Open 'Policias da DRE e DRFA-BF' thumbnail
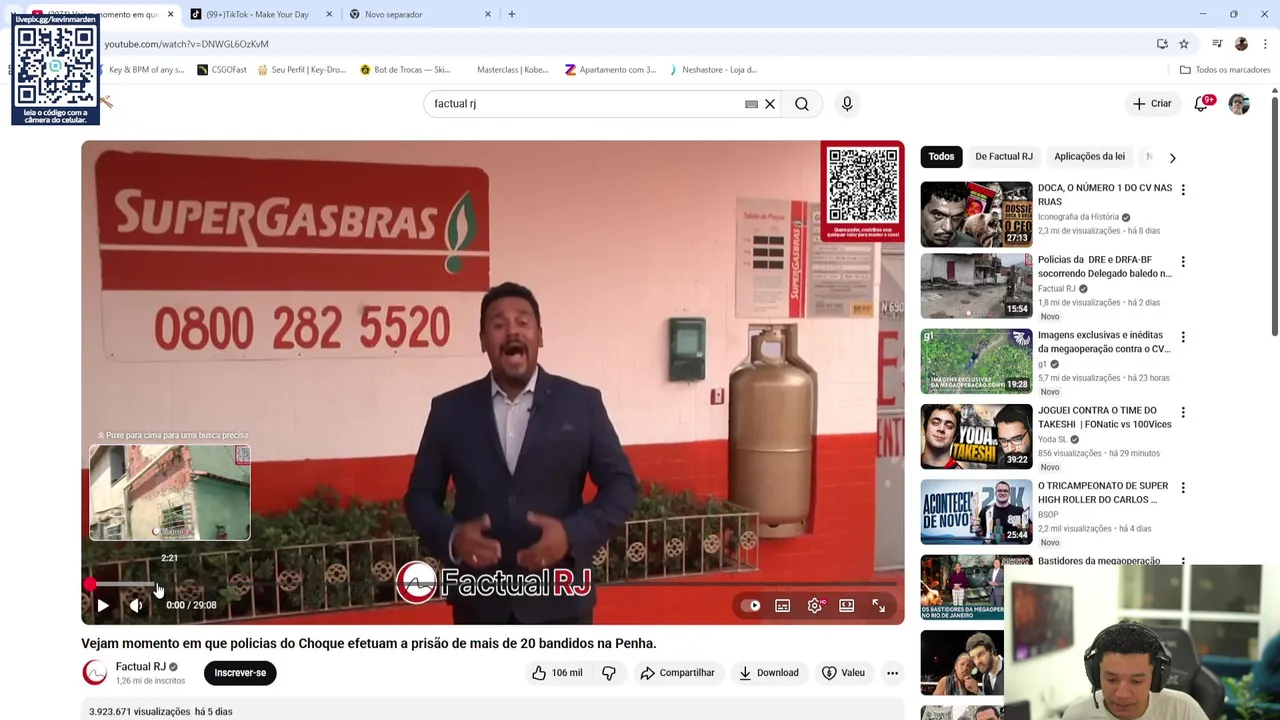 click(x=976, y=285)
